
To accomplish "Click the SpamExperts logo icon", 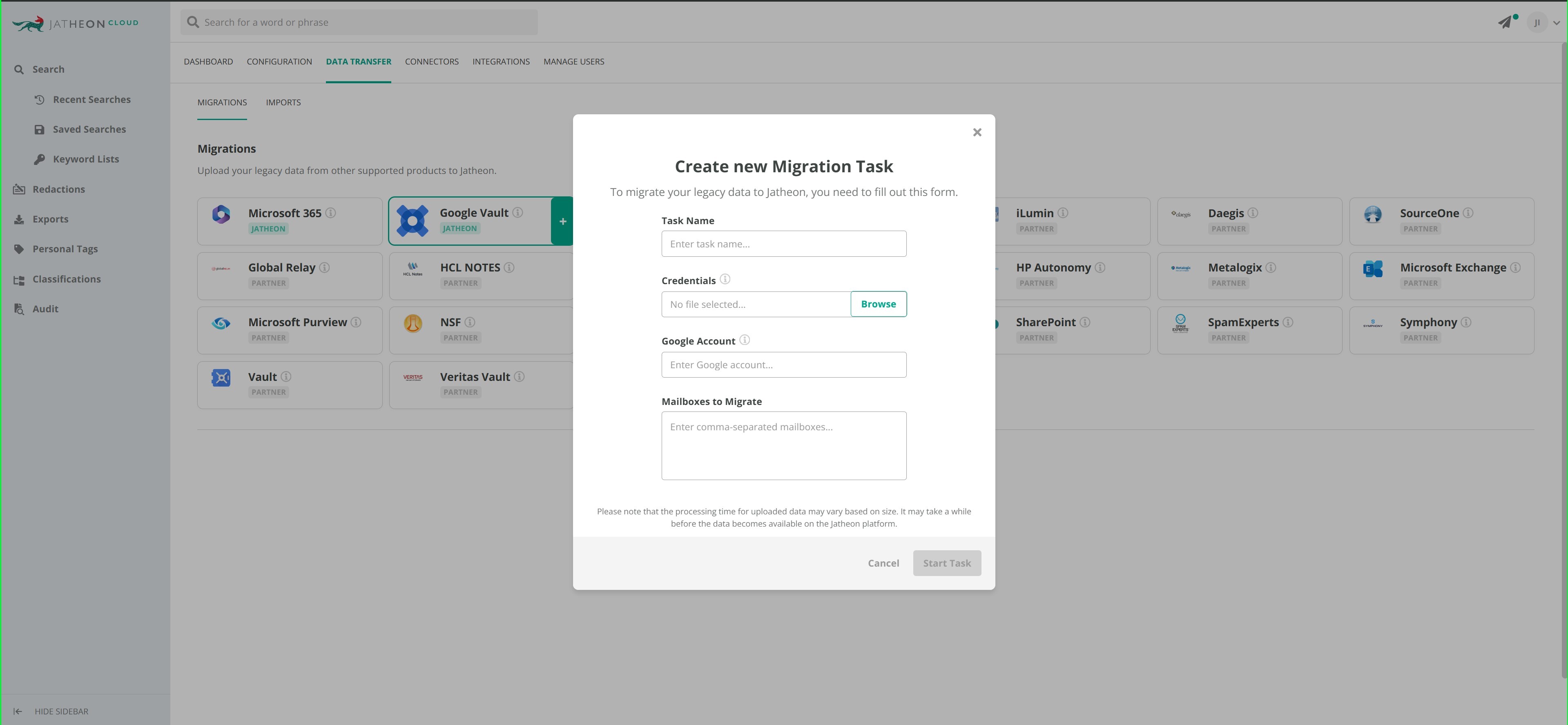I will pyautogui.click(x=1180, y=324).
